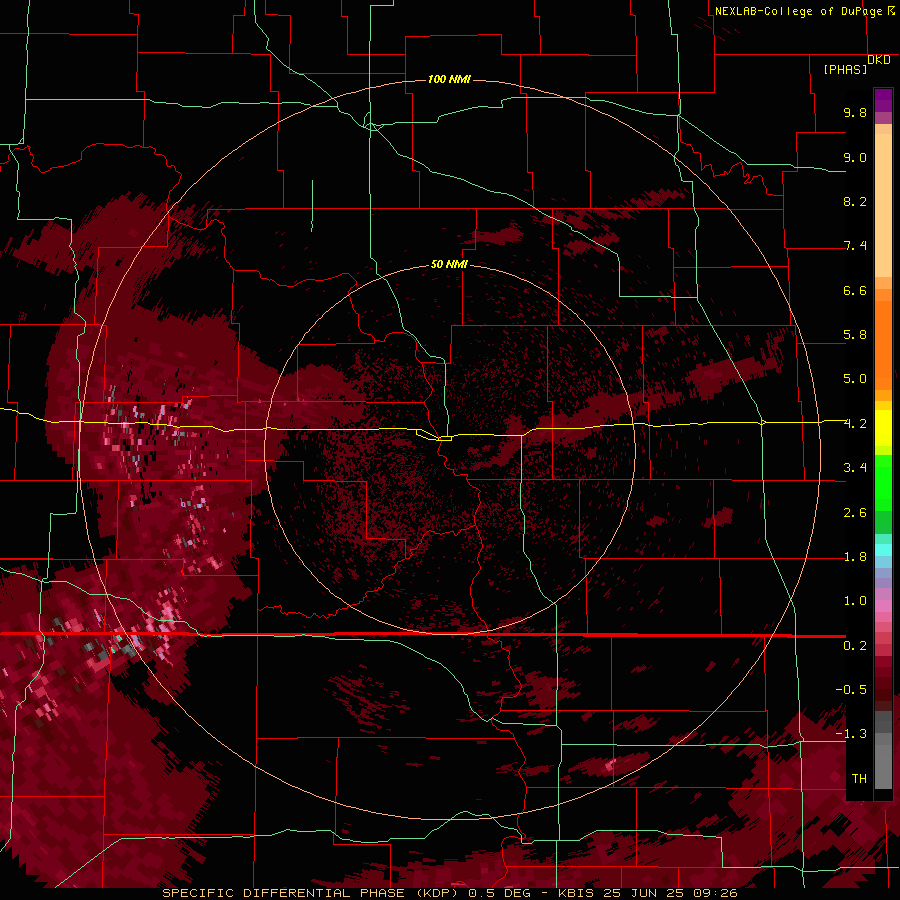The height and width of the screenshot is (900, 900).
Task: Click the 4.2 value on the scale
Action: (855, 424)
